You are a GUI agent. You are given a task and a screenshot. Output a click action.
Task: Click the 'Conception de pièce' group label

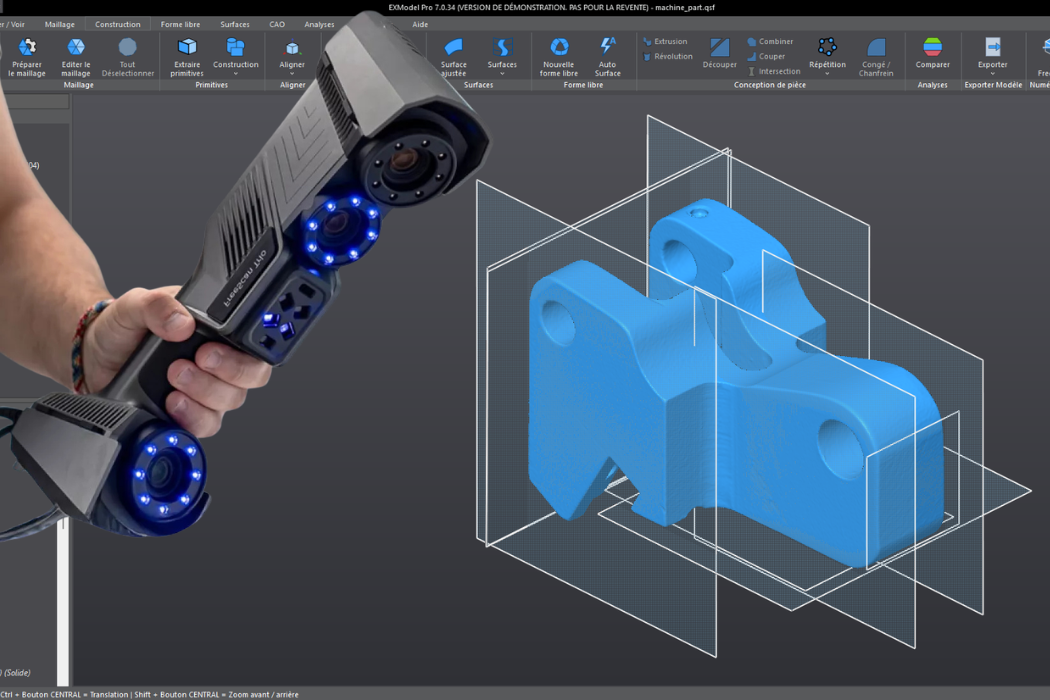[769, 85]
